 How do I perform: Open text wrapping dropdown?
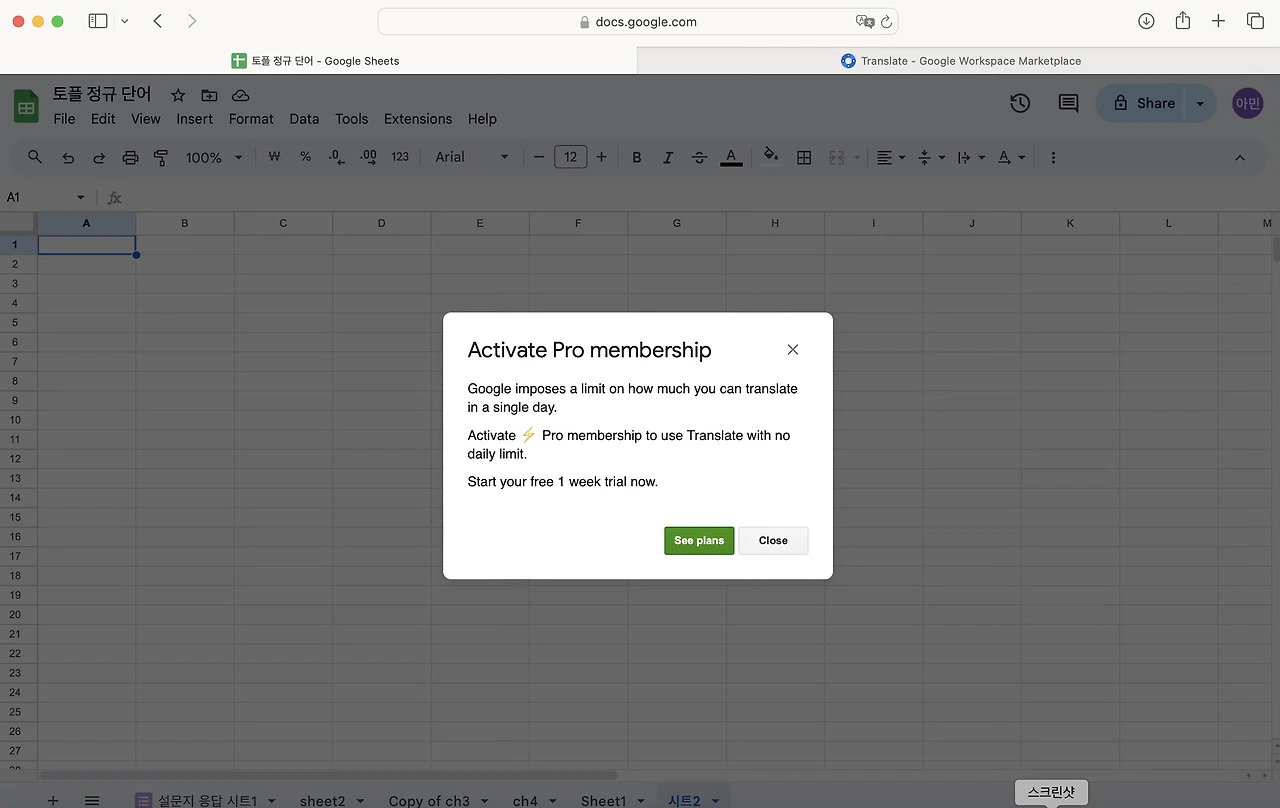coord(971,157)
